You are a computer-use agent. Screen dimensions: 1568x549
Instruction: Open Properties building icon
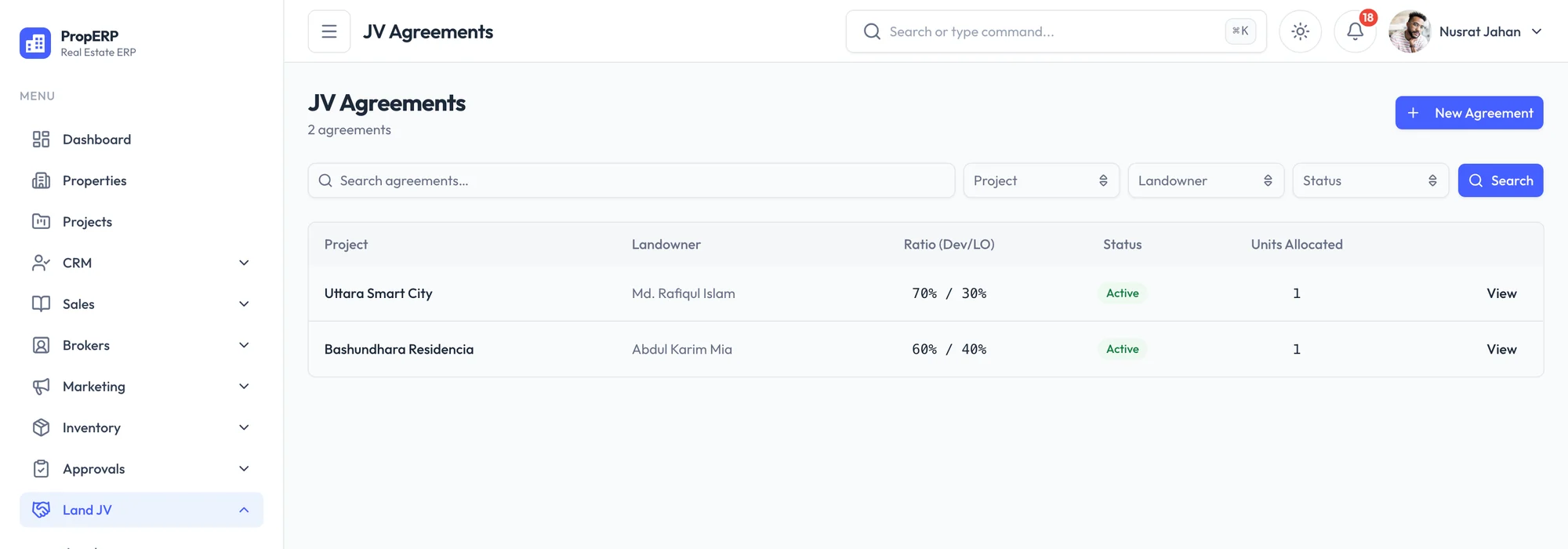pos(41,180)
